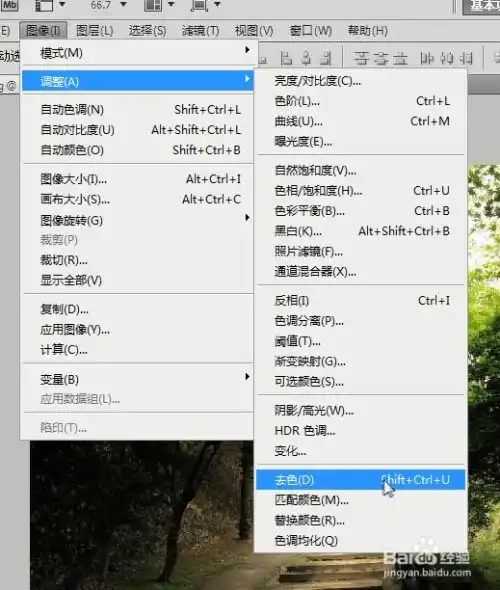Screen dimensions: 500x590
Task: Open 应用图像(Y)... dialog
Action: (x=138, y=330)
